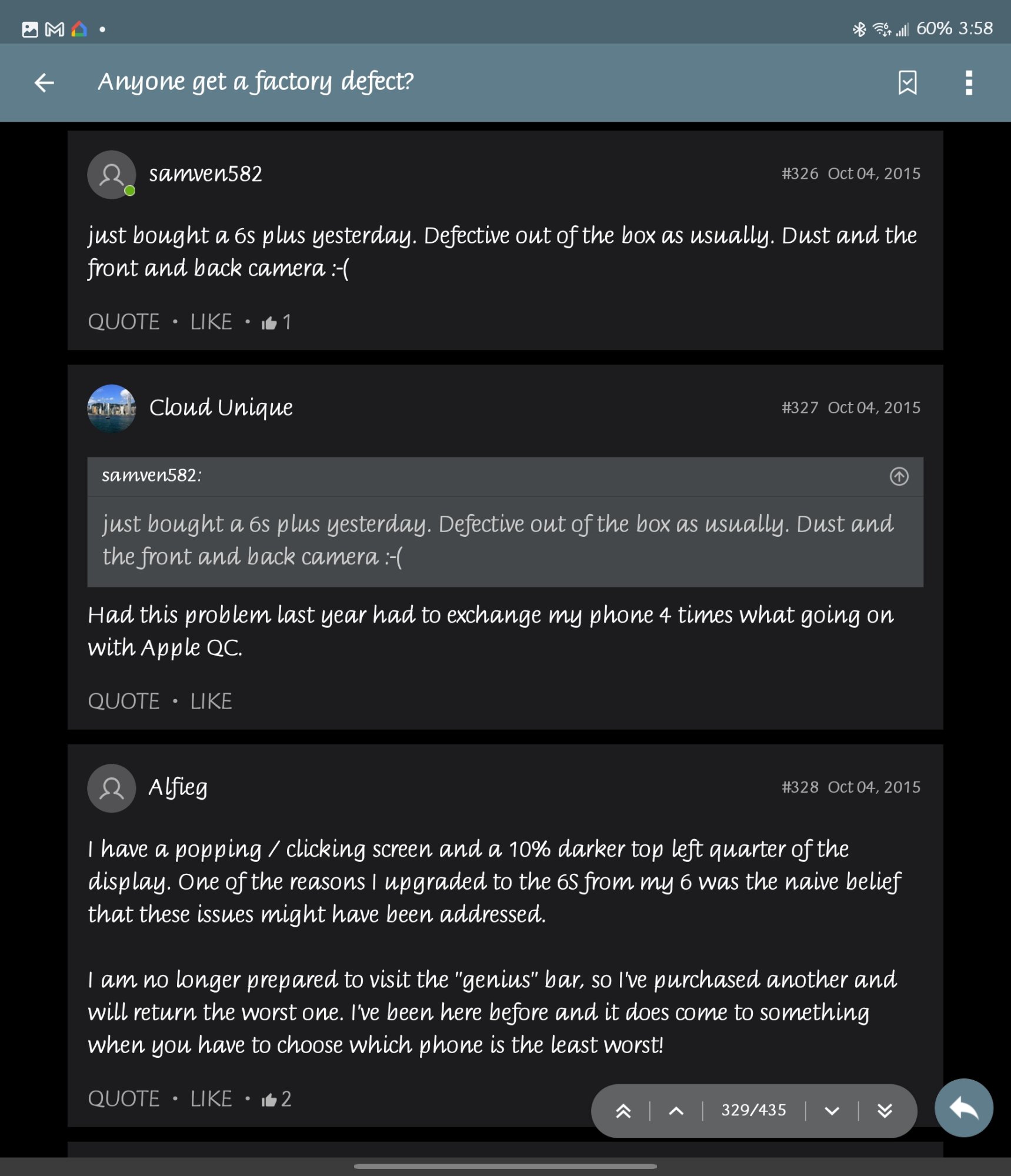
Task: Jump to first post with double-up chevron
Action: pyautogui.click(x=623, y=1111)
